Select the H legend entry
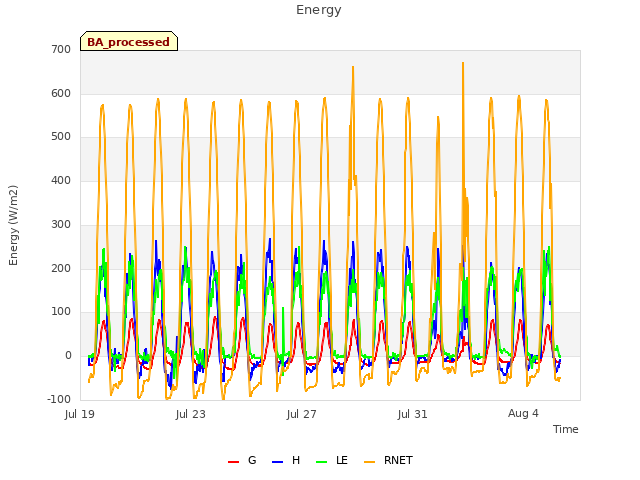Viewport: 640px width, 480px height. point(286,460)
